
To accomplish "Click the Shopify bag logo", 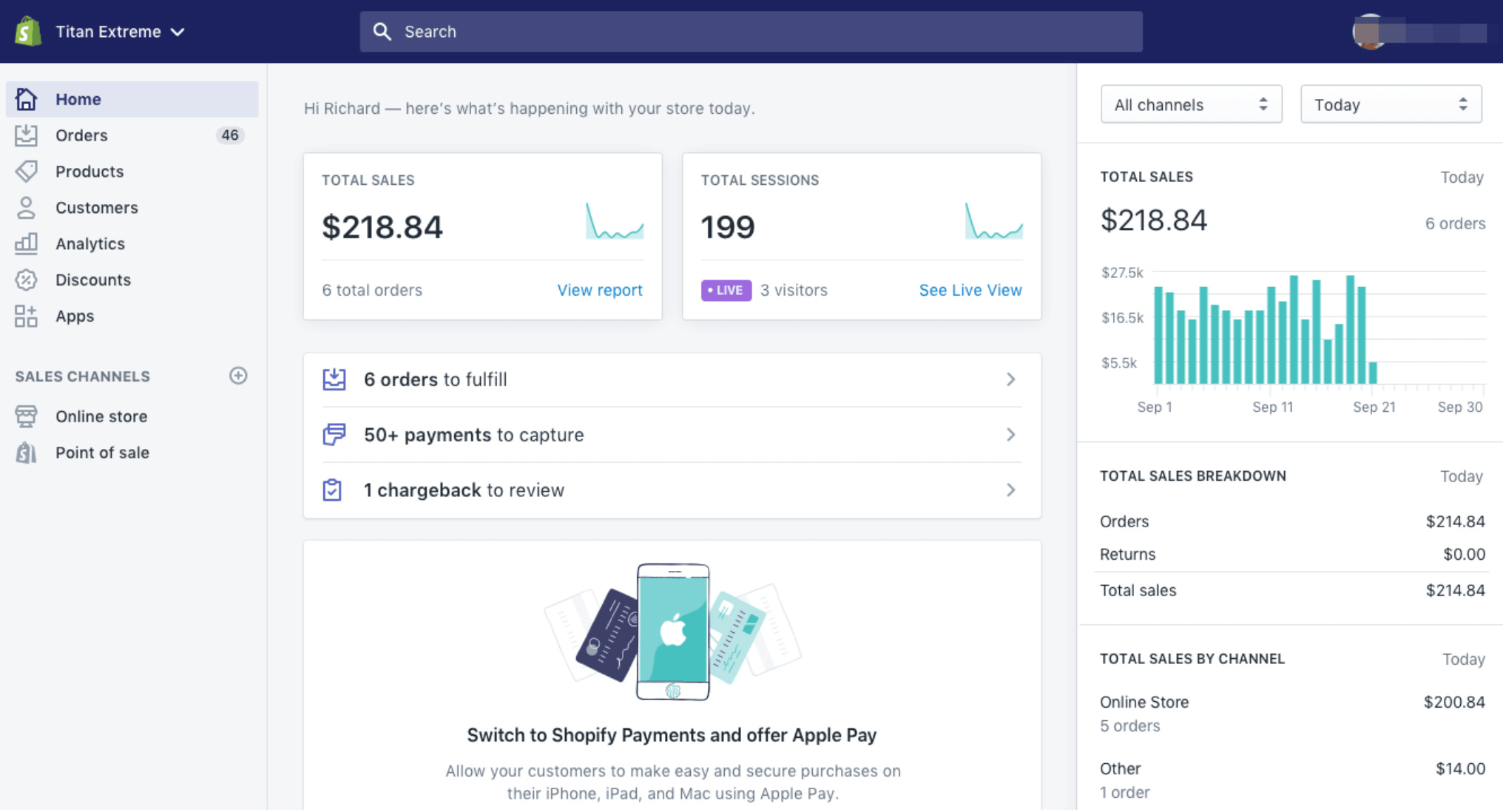I will point(26,31).
